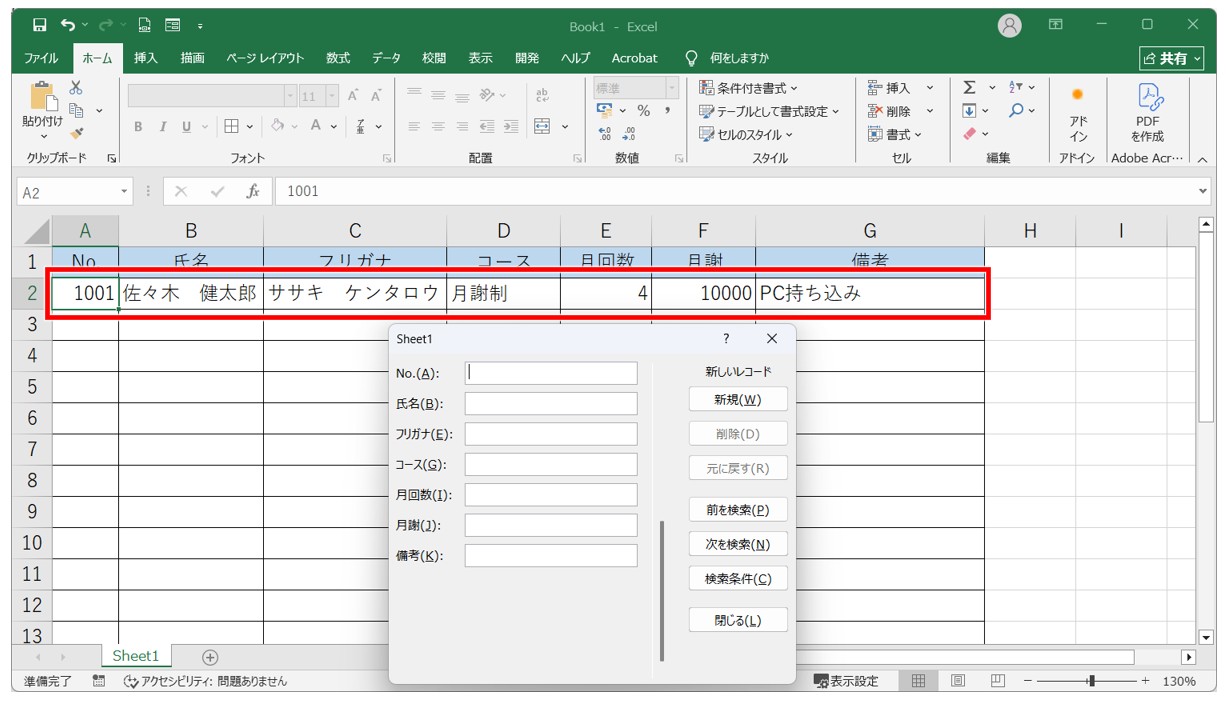Click the Increase Indent icon
Image resolution: width=1226 pixels, height=702 pixels.
pos(511,126)
